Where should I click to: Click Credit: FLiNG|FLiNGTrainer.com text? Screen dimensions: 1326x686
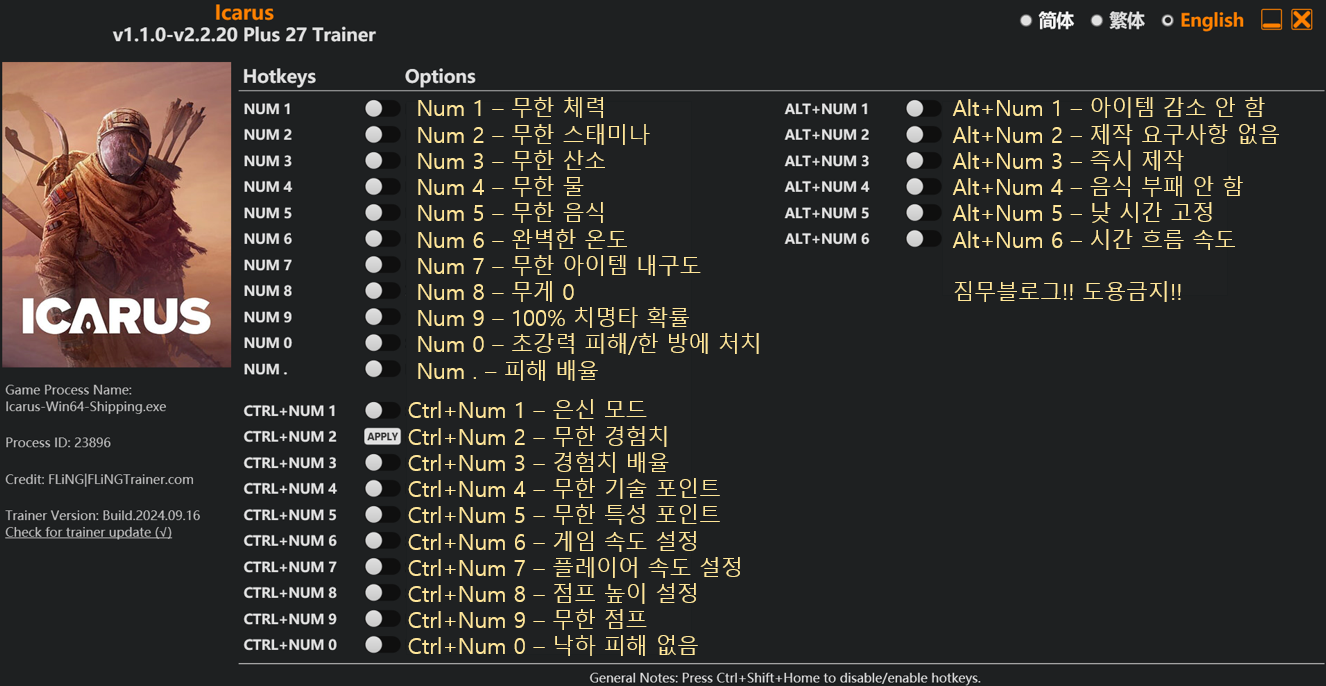pos(99,479)
